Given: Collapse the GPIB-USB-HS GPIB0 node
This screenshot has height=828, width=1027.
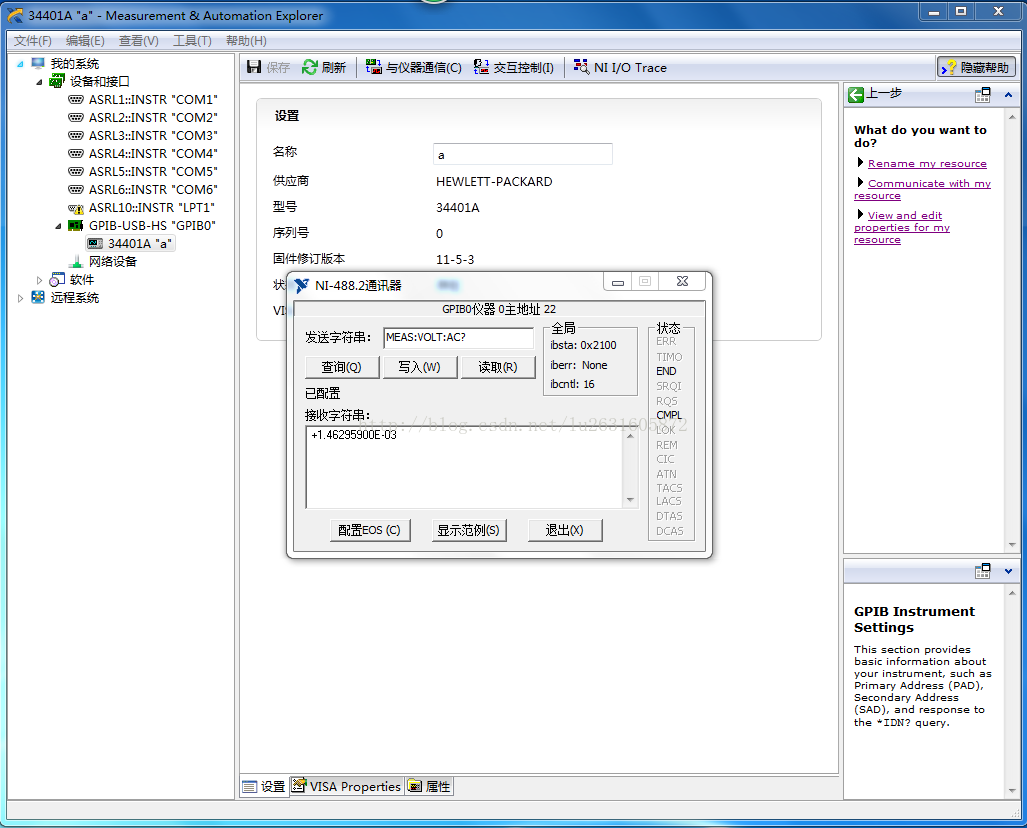Looking at the screenshot, I should click(x=58, y=226).
